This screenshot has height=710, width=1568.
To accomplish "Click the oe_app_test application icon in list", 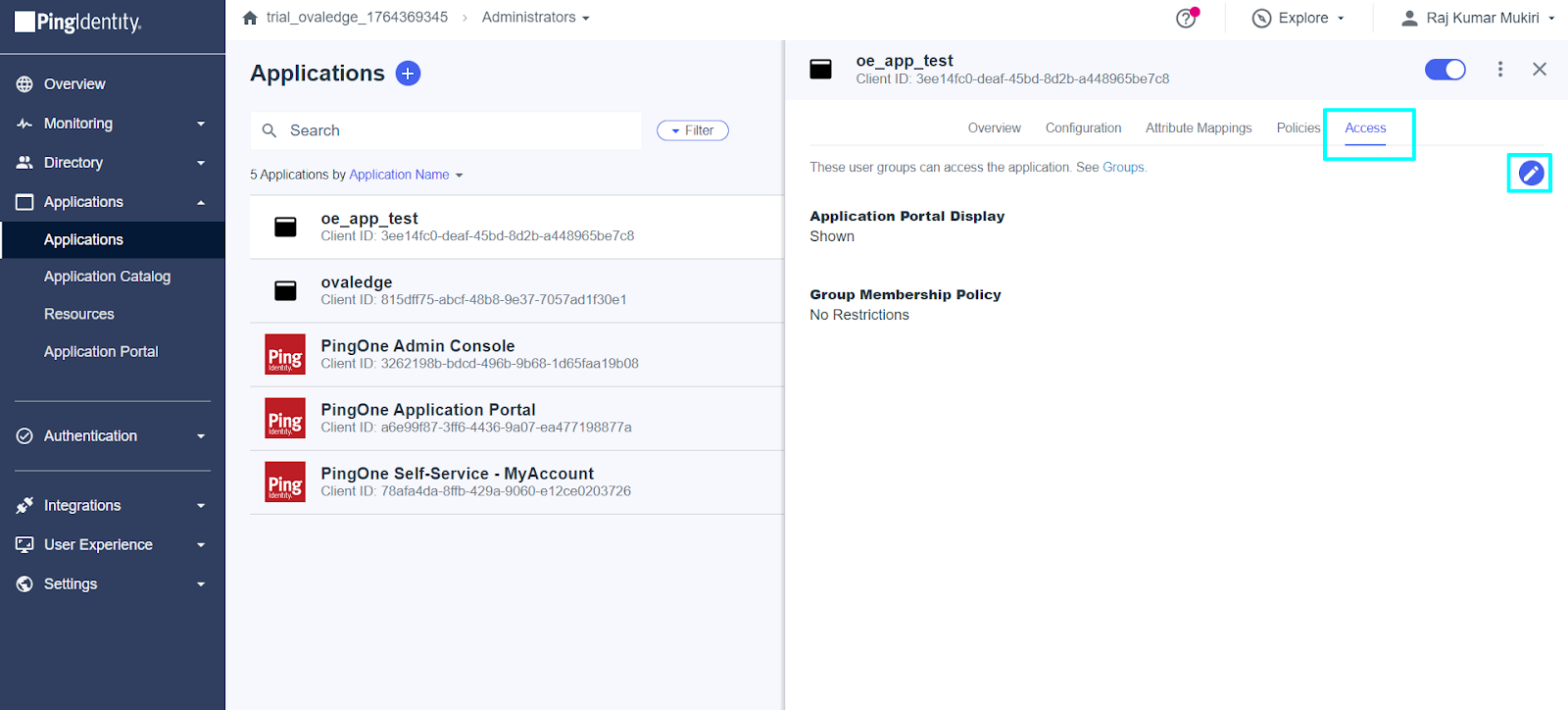I will point(285,228).
